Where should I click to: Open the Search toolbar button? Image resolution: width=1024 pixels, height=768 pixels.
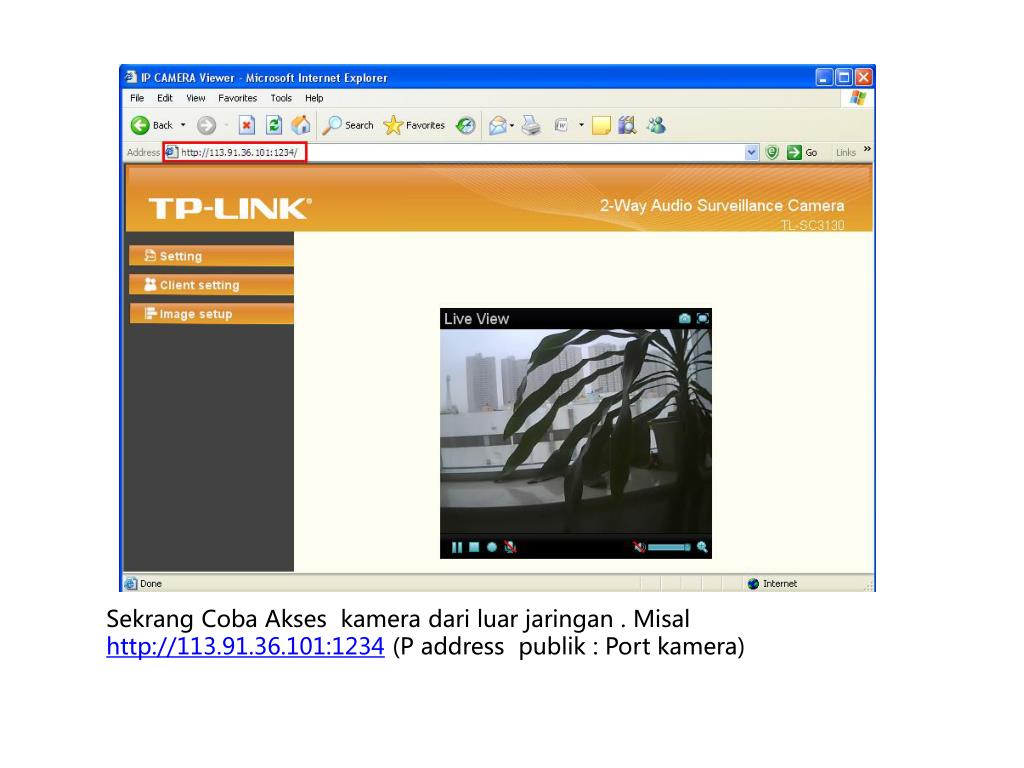[348, 125]
